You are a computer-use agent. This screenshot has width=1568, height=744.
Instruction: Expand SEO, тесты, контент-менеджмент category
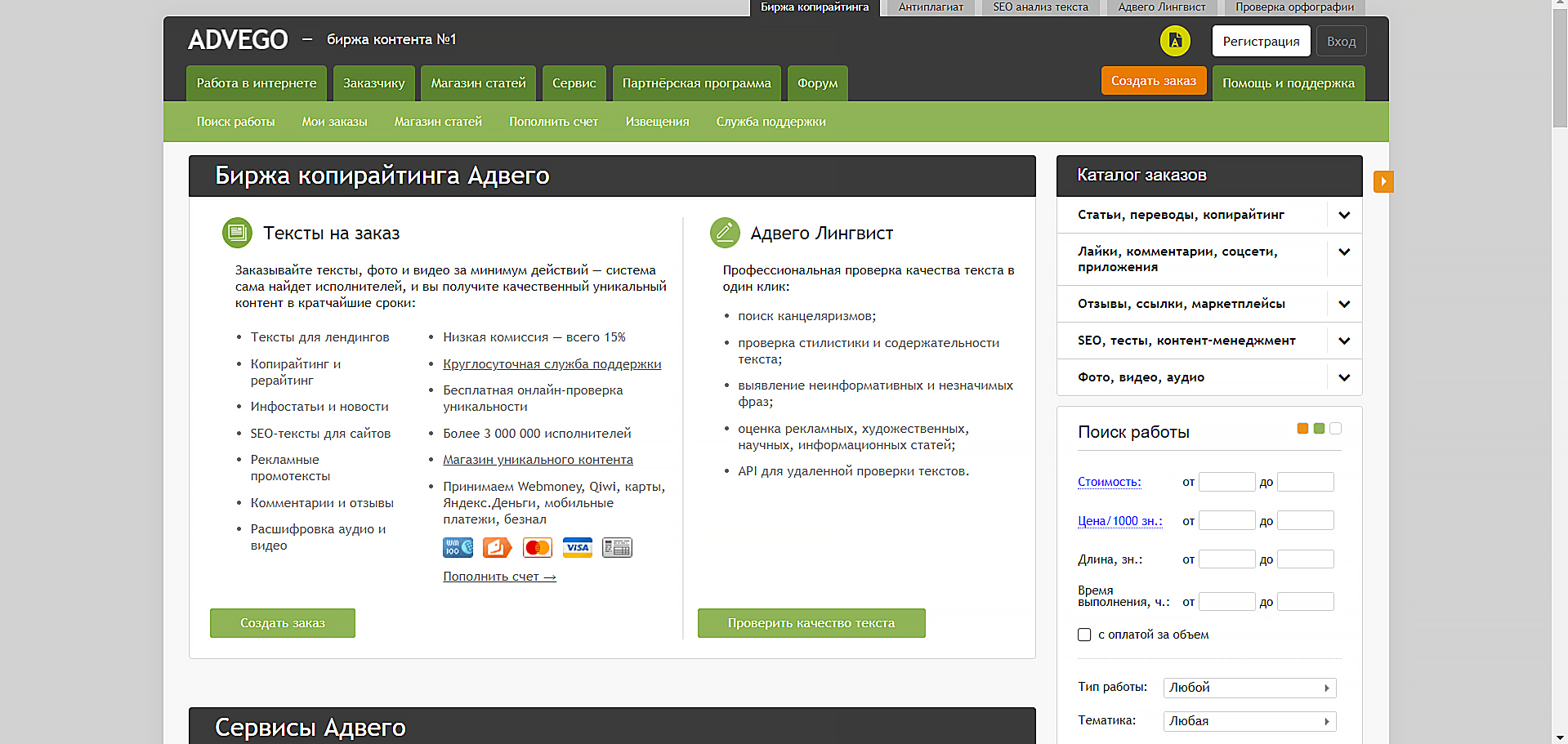(x=1344, y=341)
